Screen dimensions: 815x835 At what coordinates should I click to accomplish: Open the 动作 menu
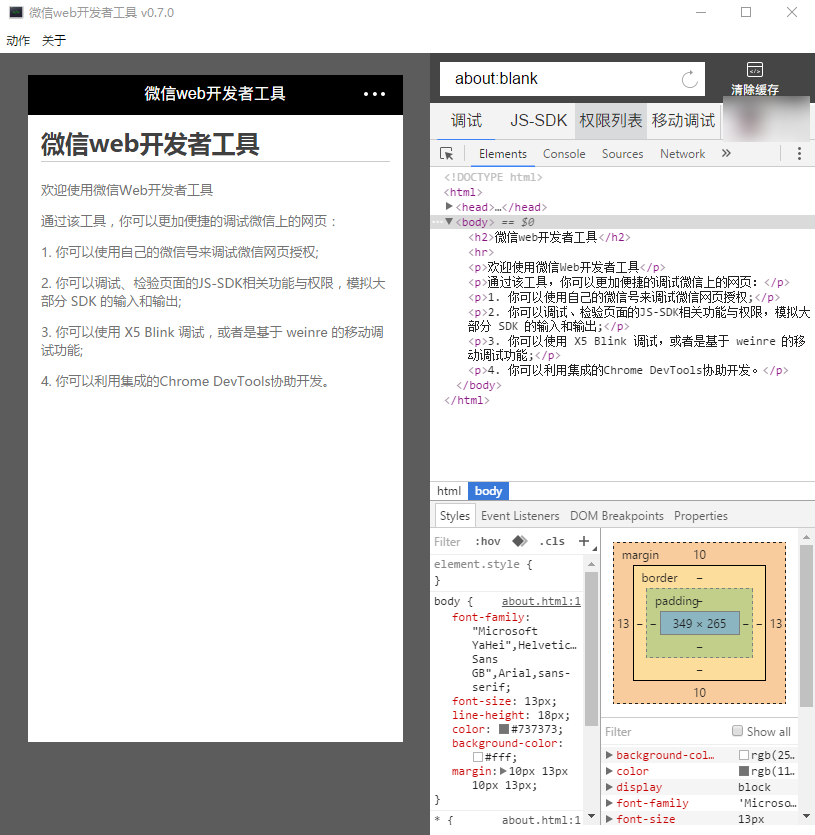pos(18,41)
